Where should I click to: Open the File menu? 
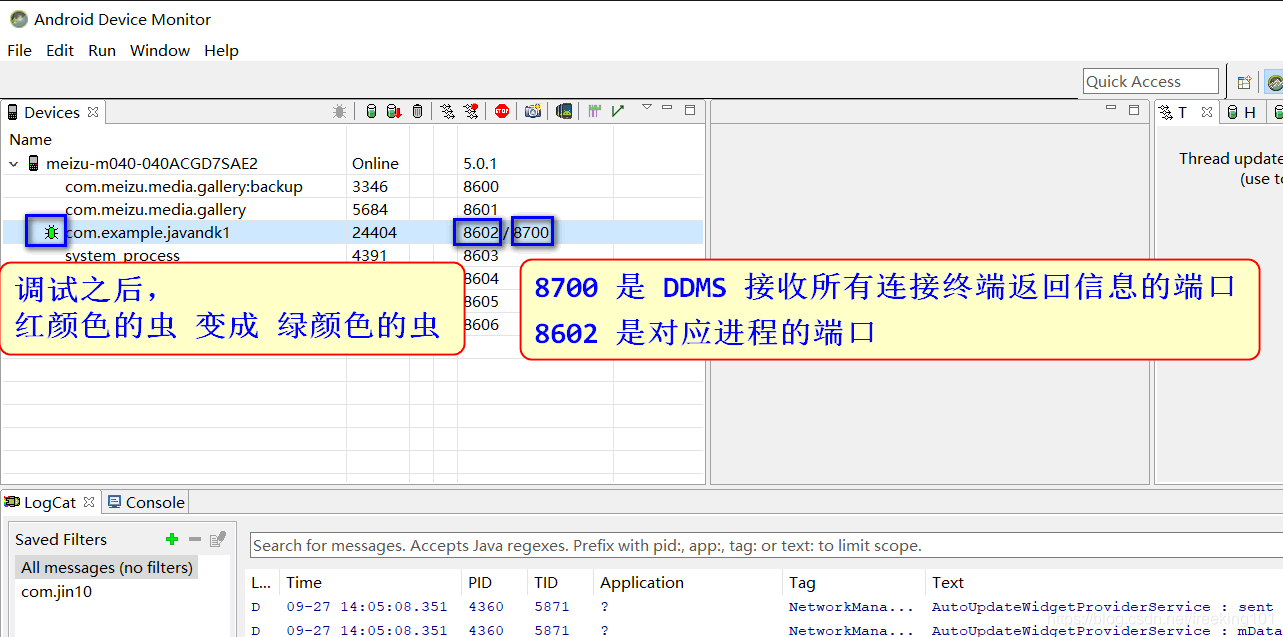click(x=19, y=50)
